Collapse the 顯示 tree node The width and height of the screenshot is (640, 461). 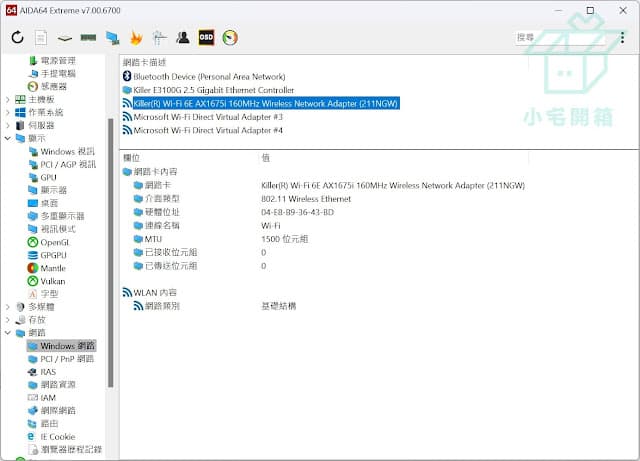click(x=8, y=138)
